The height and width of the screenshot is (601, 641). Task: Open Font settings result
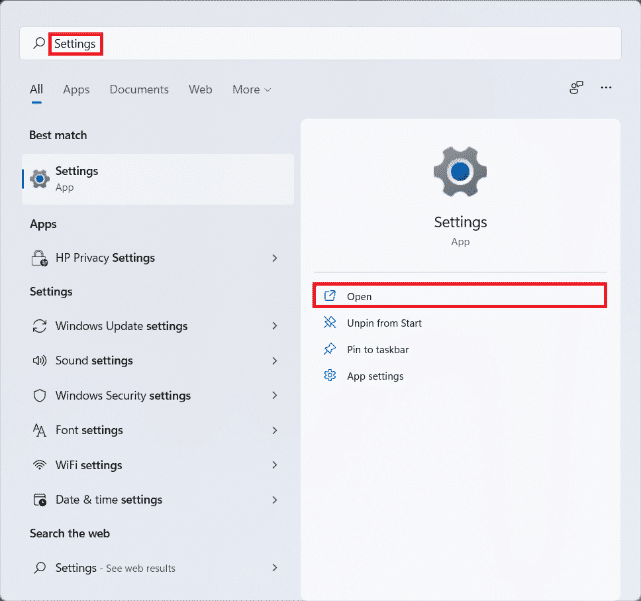click(158, 430)
